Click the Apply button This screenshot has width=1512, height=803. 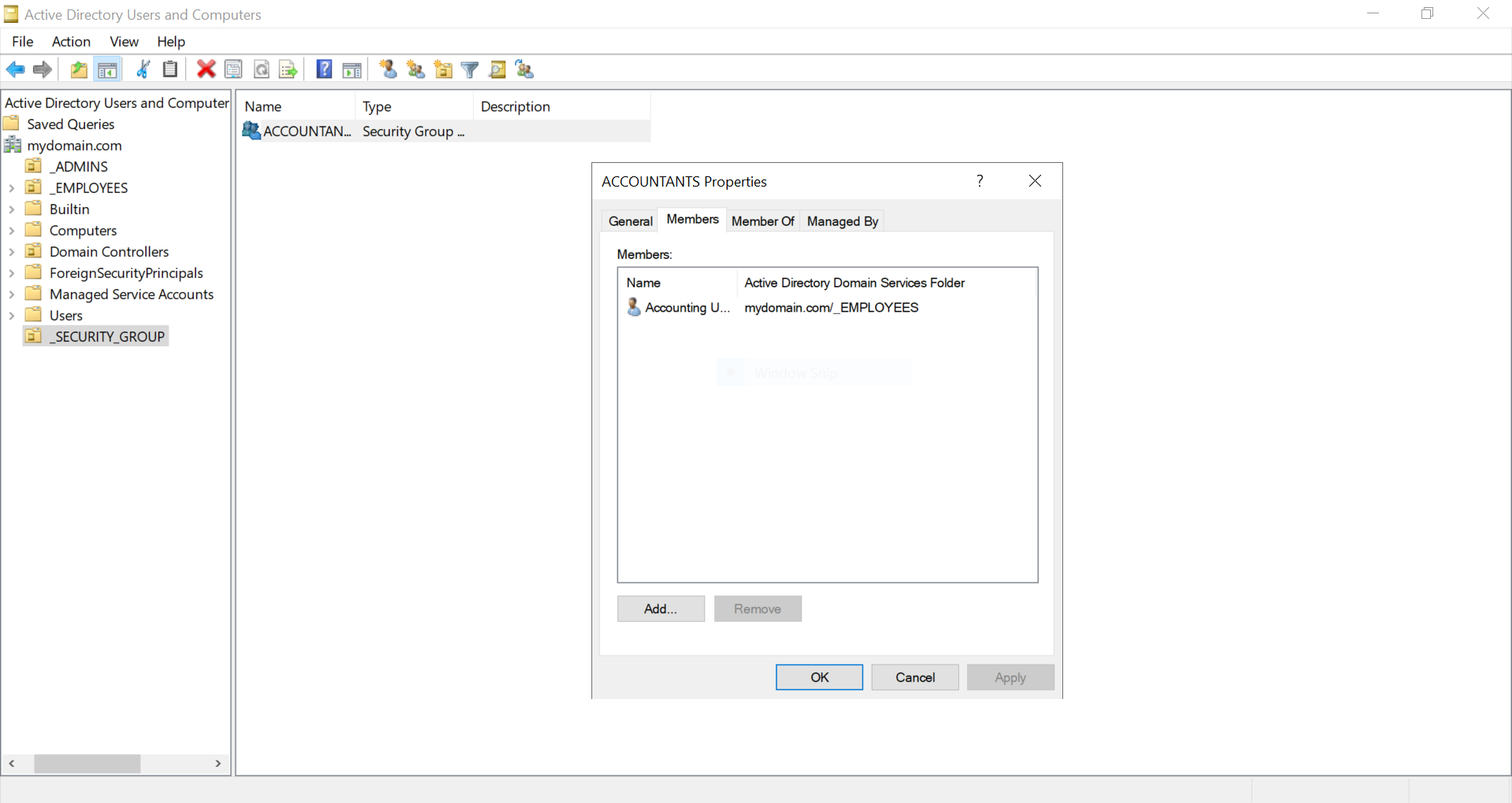(x=1010, y=677)
